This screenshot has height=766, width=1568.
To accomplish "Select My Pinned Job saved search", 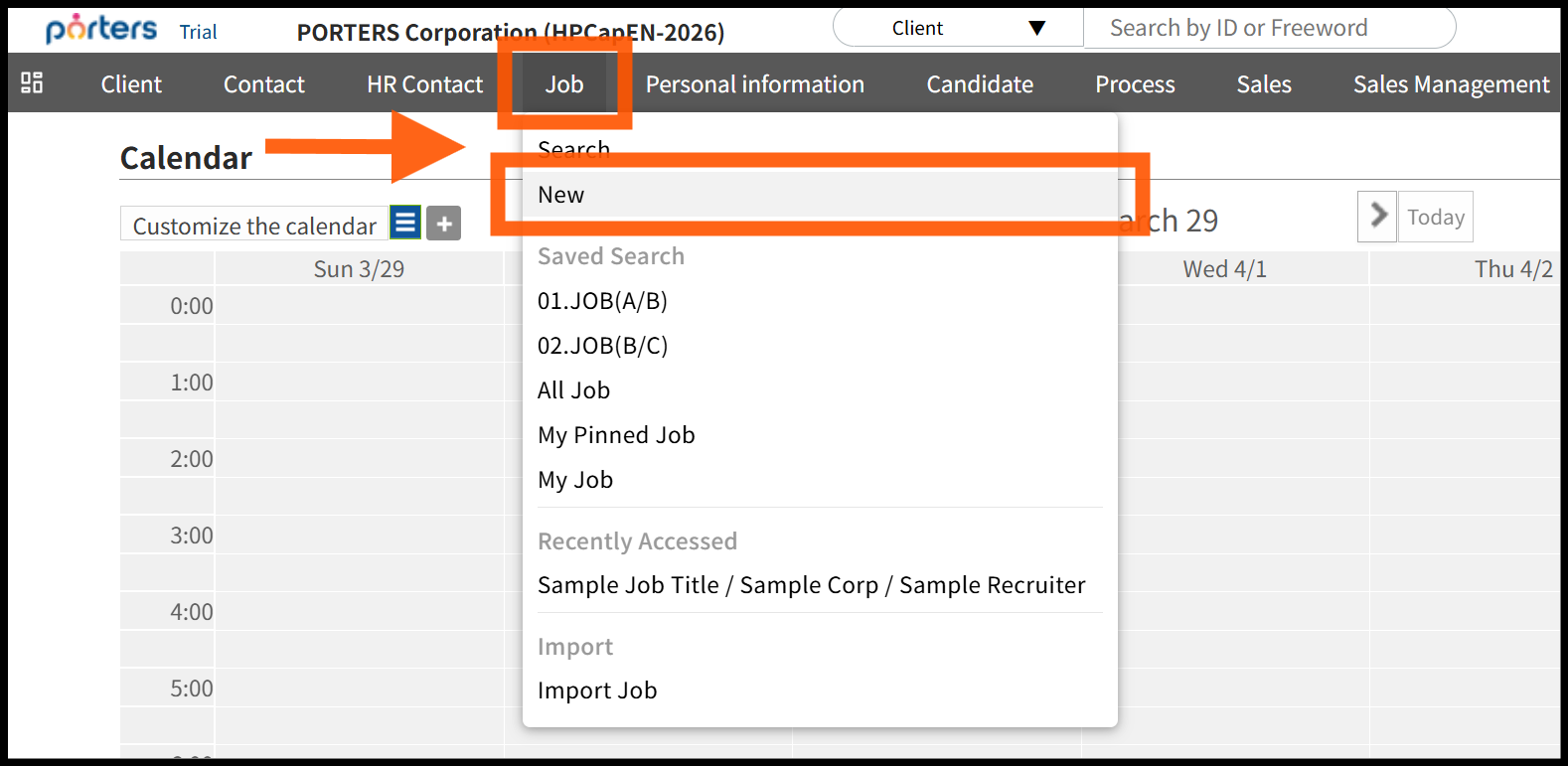I will [616, 435].
